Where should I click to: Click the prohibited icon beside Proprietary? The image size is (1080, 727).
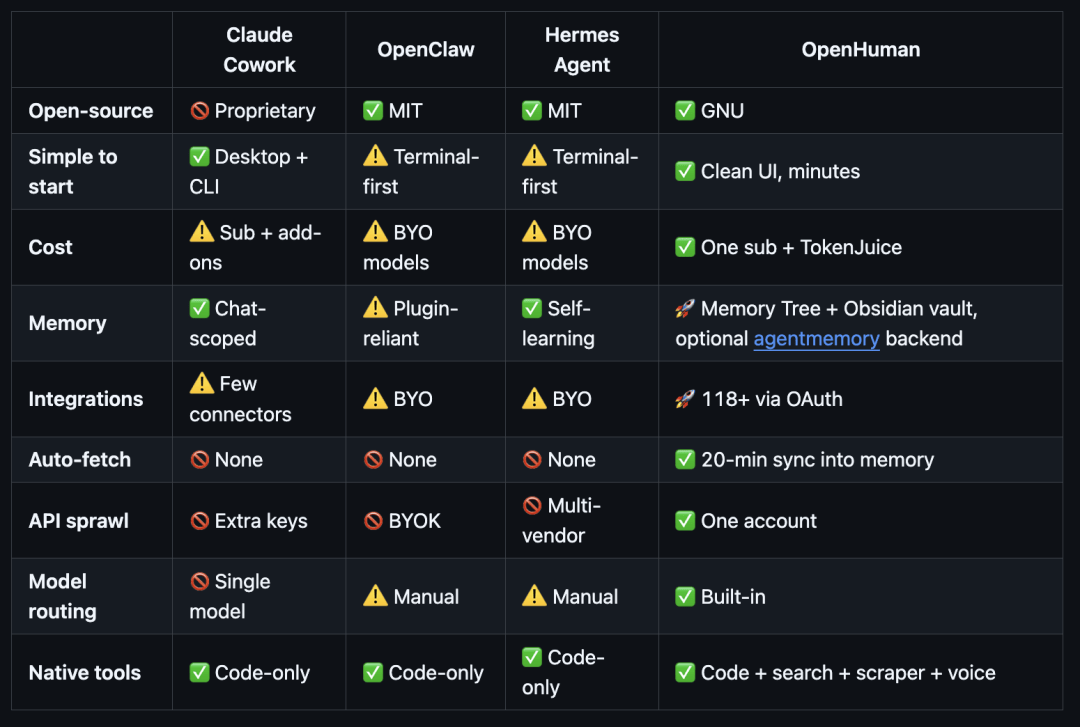200,110
